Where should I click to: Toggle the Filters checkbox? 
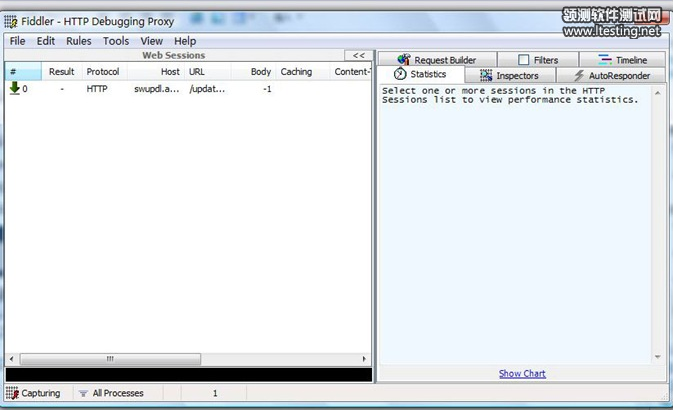pyautogui.click(x=523, y=60)
